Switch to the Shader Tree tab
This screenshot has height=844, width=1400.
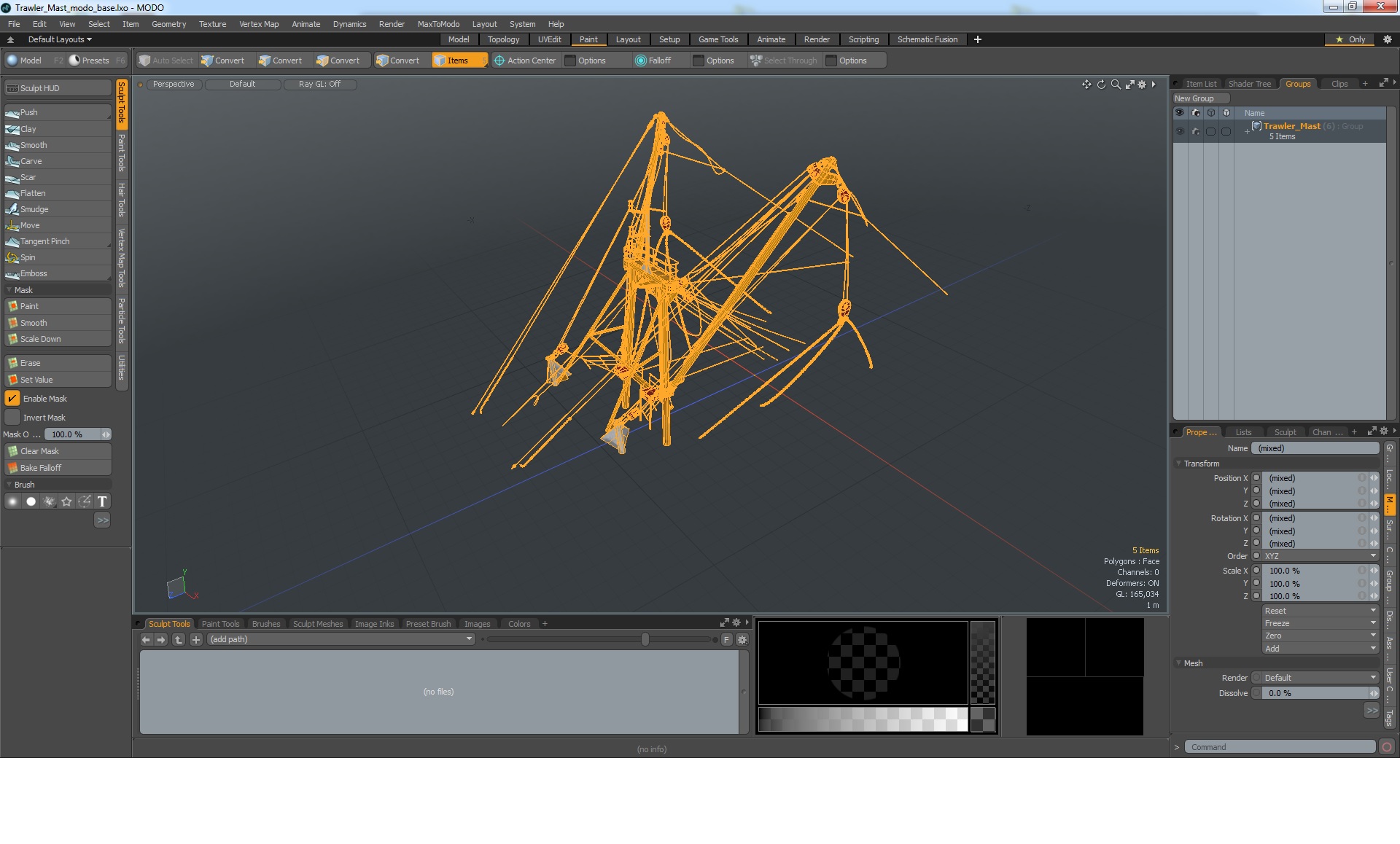(1249, 84)
